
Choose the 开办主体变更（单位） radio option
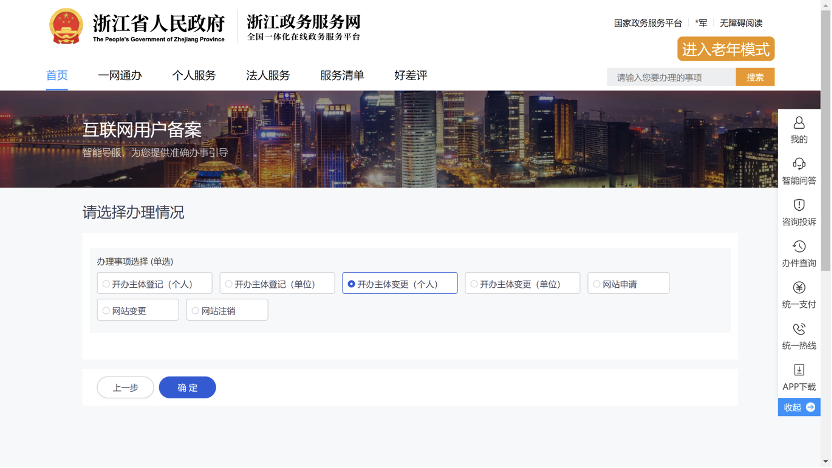473,284
